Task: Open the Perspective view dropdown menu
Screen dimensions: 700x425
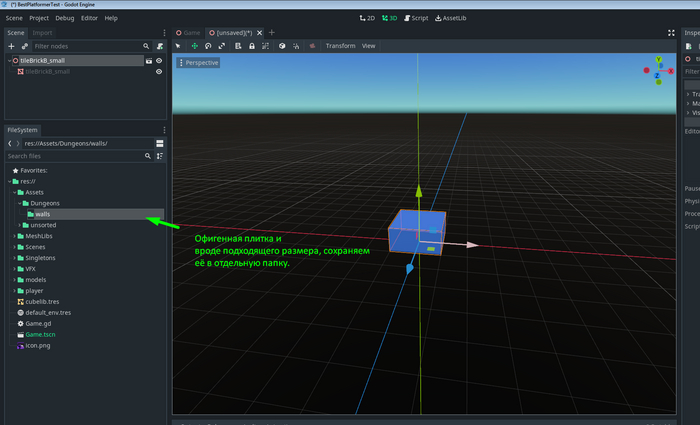Action: pos(197,63)
